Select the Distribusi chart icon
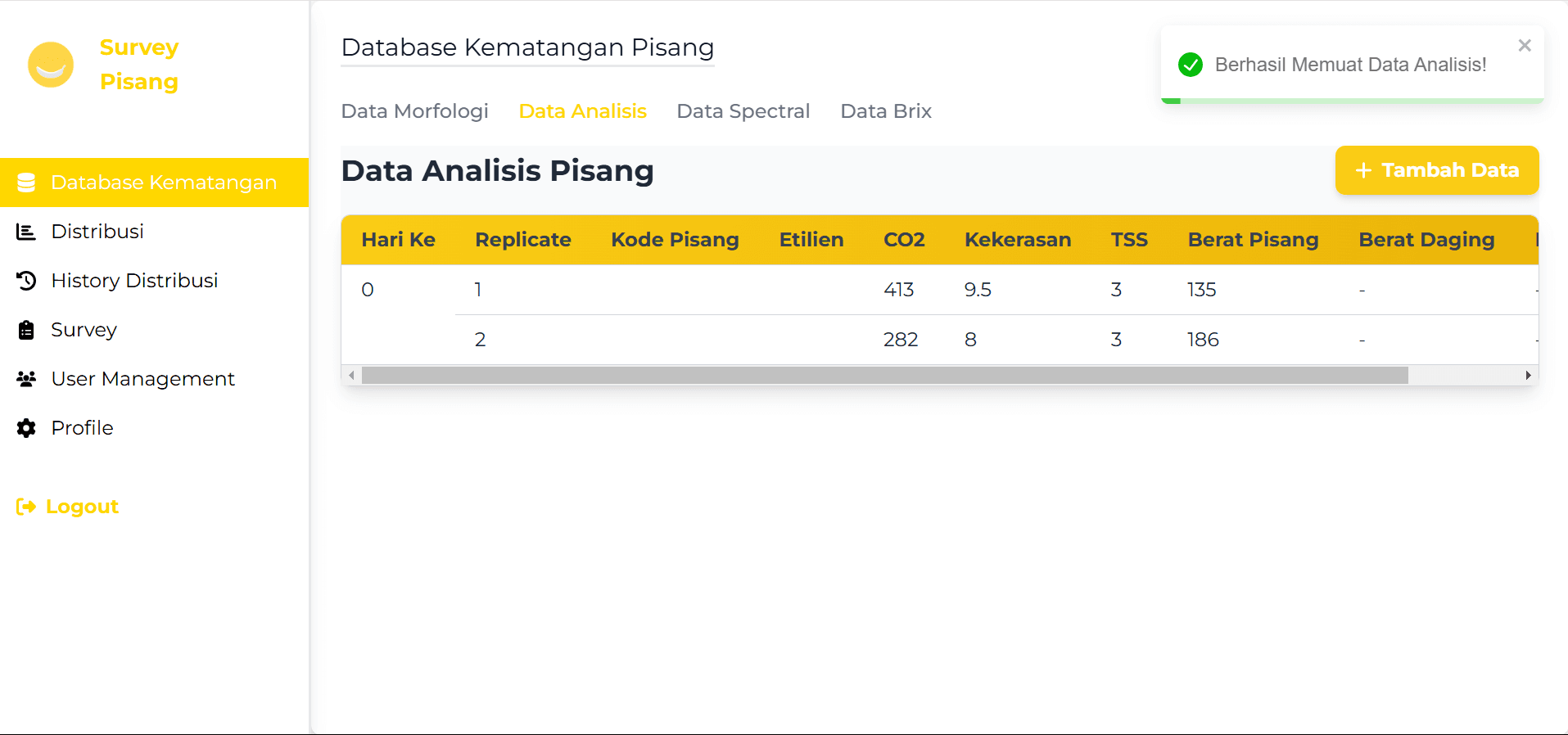This screenshot has height=735, width=1568. pos(25,231)
